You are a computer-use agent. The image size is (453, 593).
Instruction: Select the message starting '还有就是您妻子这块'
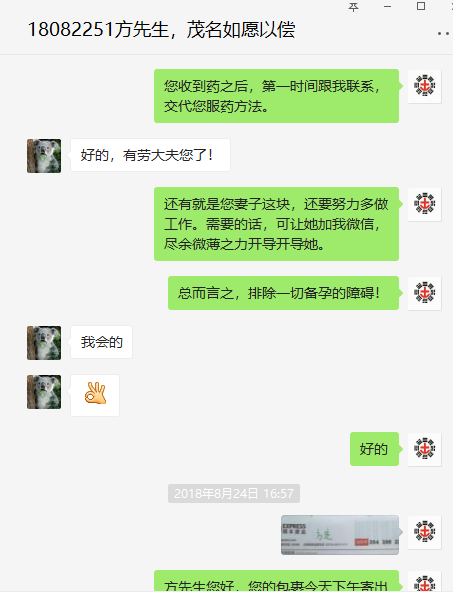276,224
